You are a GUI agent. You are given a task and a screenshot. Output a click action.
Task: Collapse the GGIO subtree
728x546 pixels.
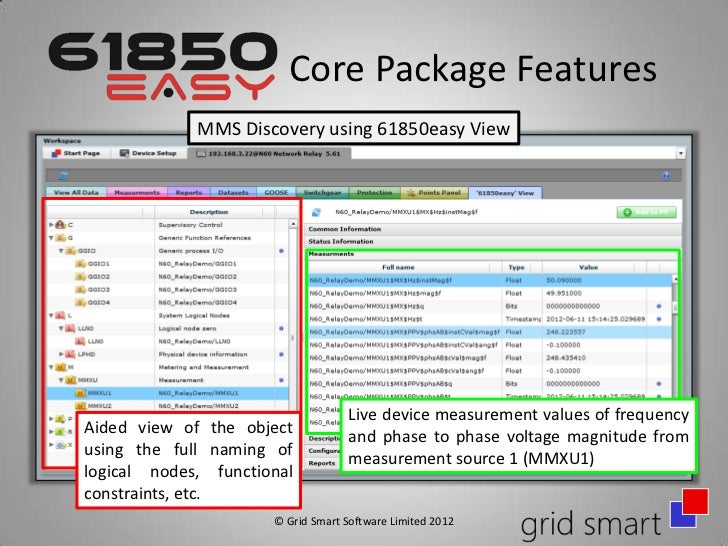click(61, 251)
